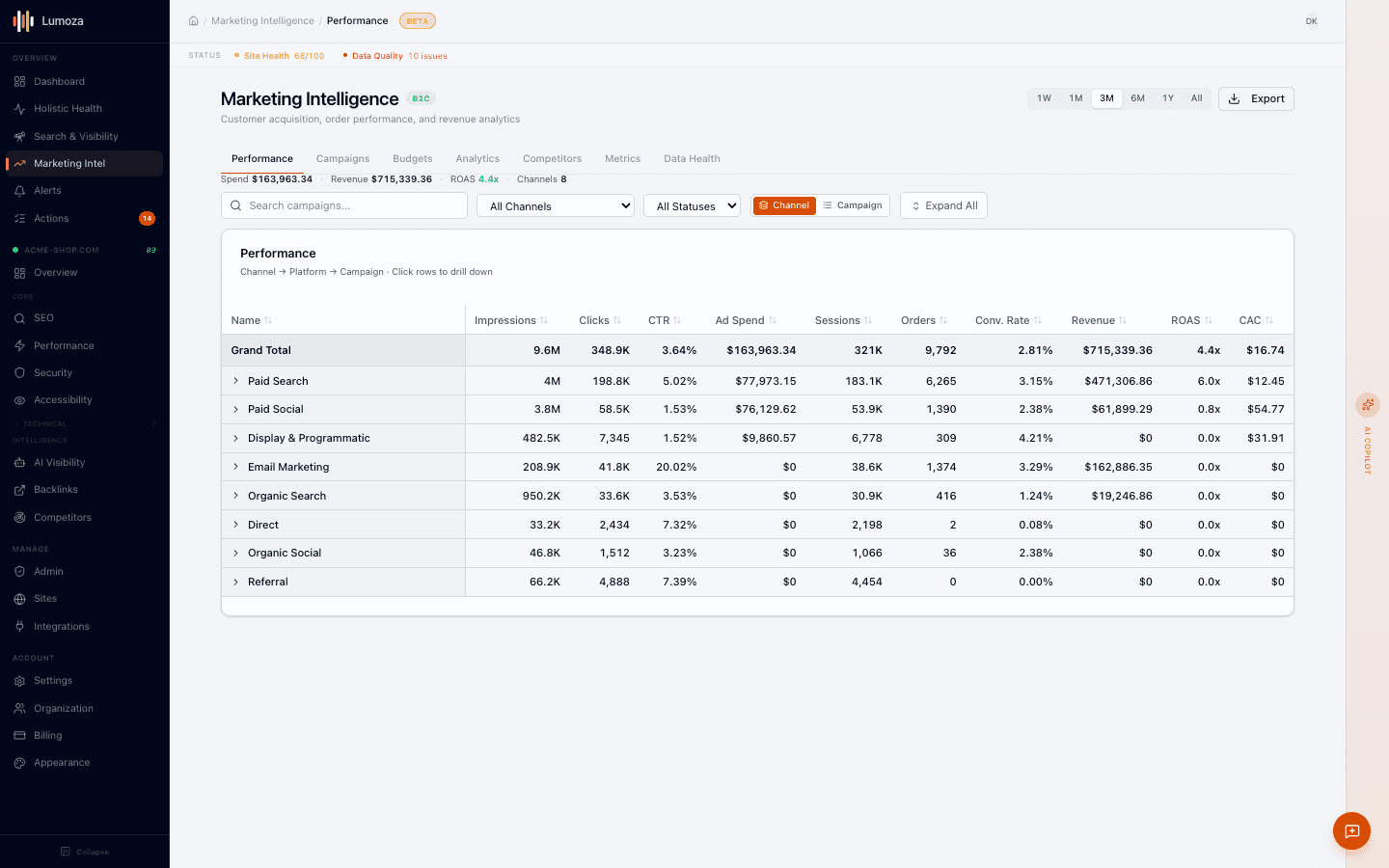This screenshot has height=868, width=1389.
Task: Open Backlinks page
Action: pos(84,490)
